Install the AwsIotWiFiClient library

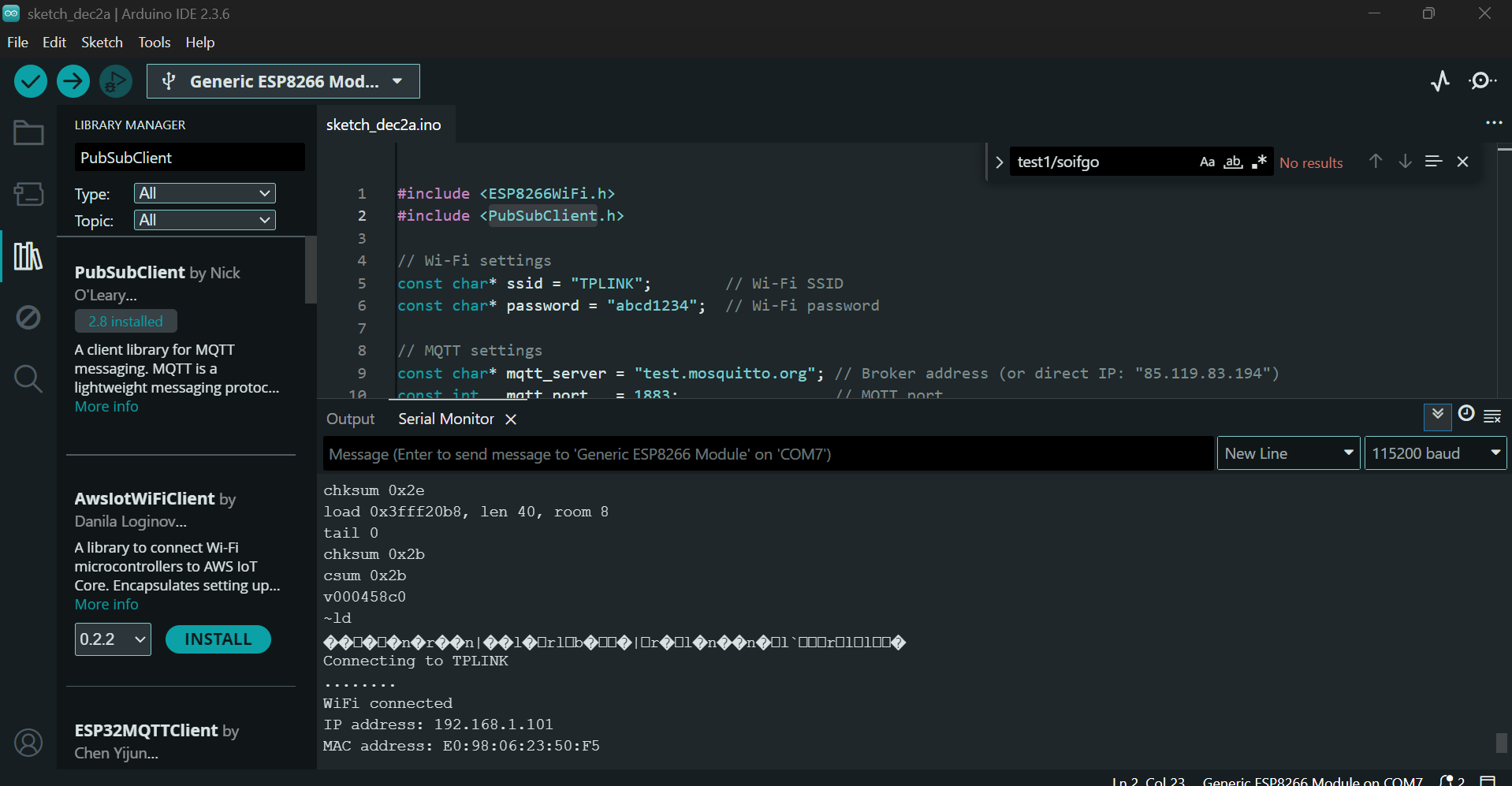pos(218,639)
